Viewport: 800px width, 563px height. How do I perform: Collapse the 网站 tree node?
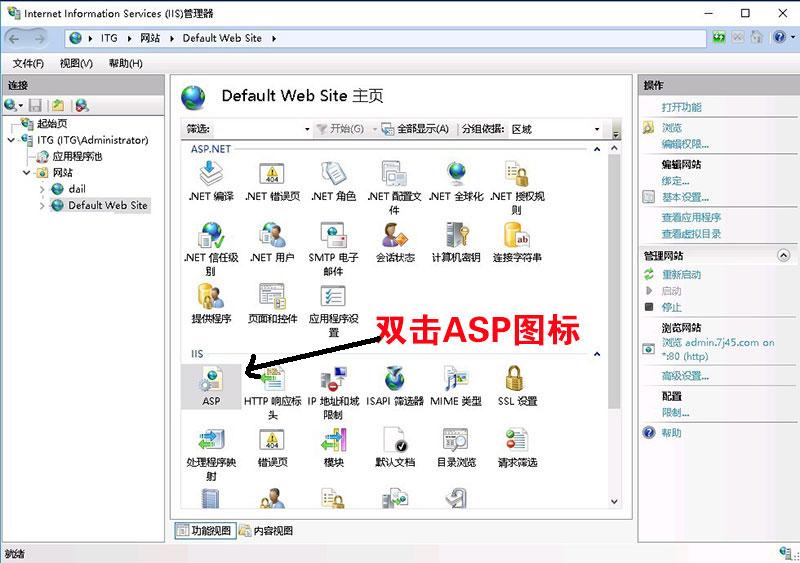27,173
